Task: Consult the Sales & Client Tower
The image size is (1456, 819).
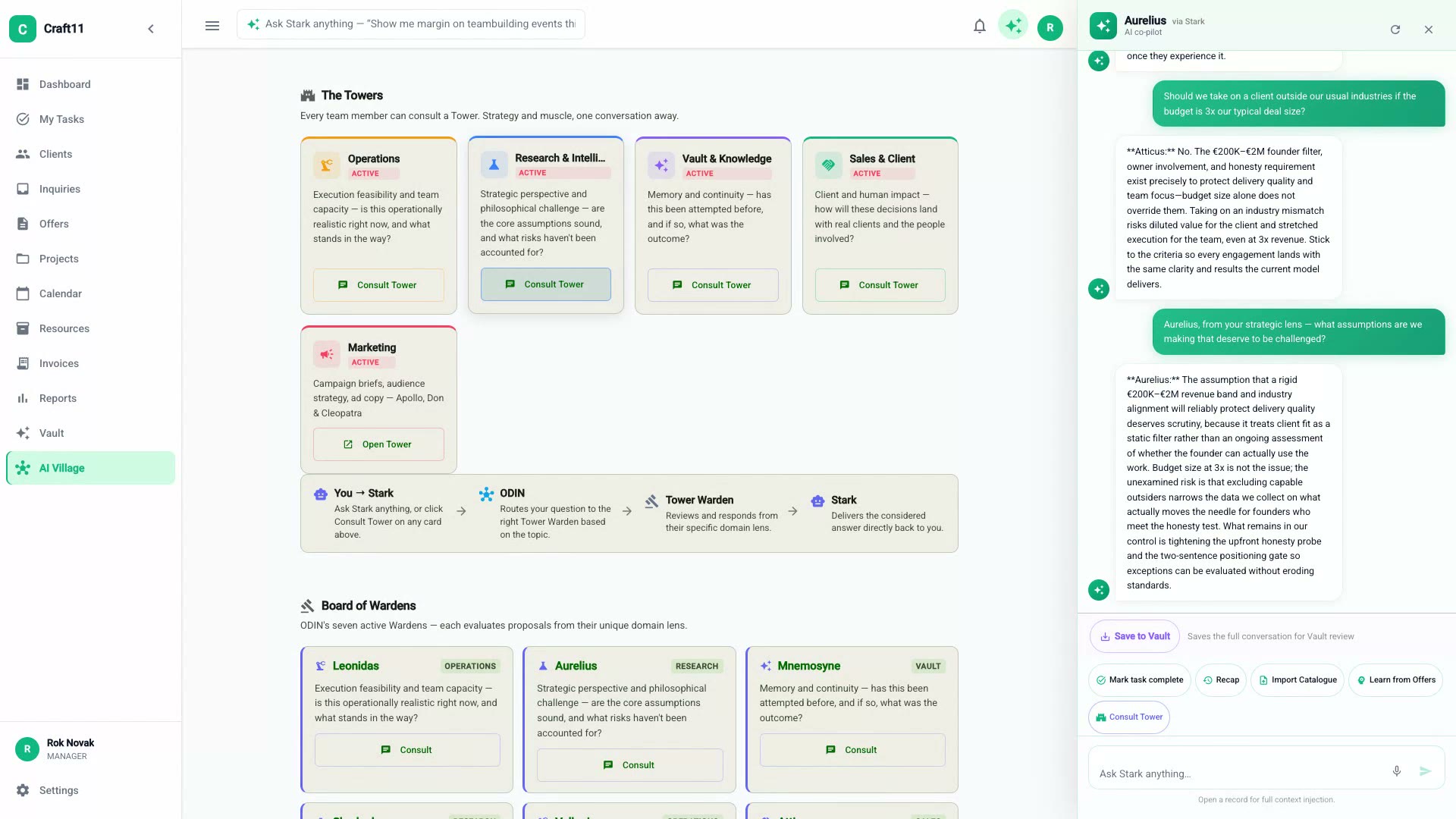Action: [x=880, y=285]
